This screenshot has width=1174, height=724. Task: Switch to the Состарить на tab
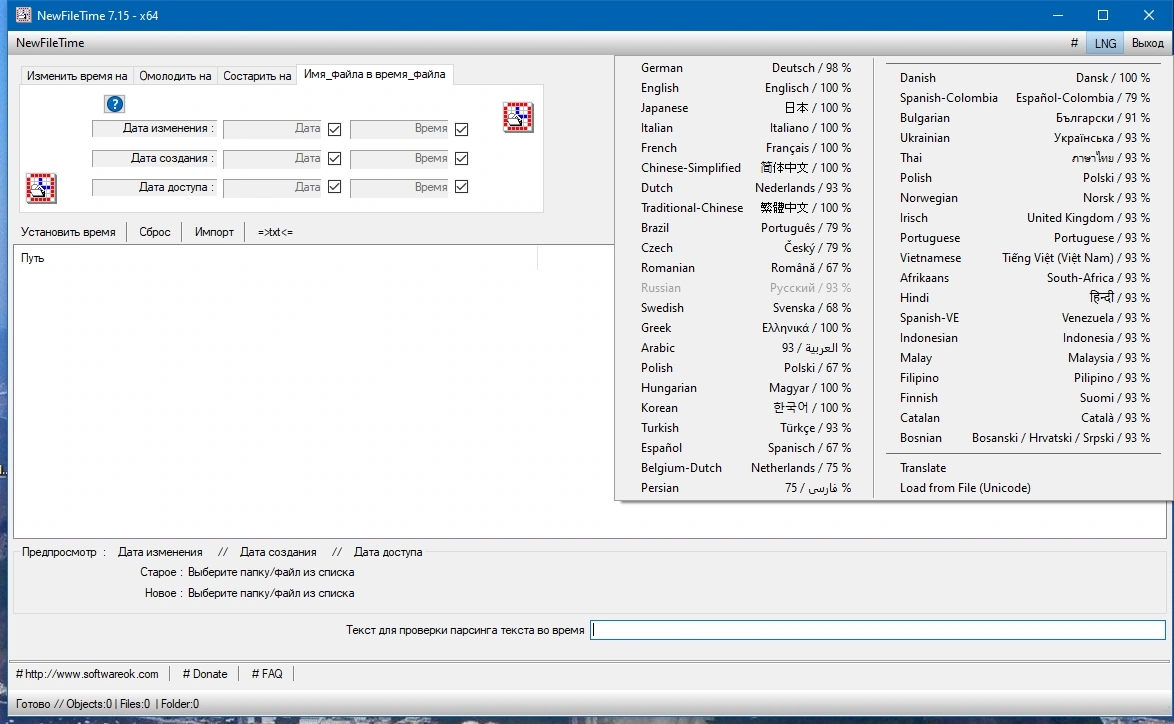coord(257,76)
